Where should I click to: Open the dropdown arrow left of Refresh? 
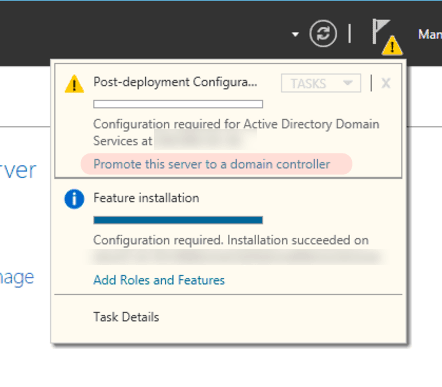click(295, 34)
